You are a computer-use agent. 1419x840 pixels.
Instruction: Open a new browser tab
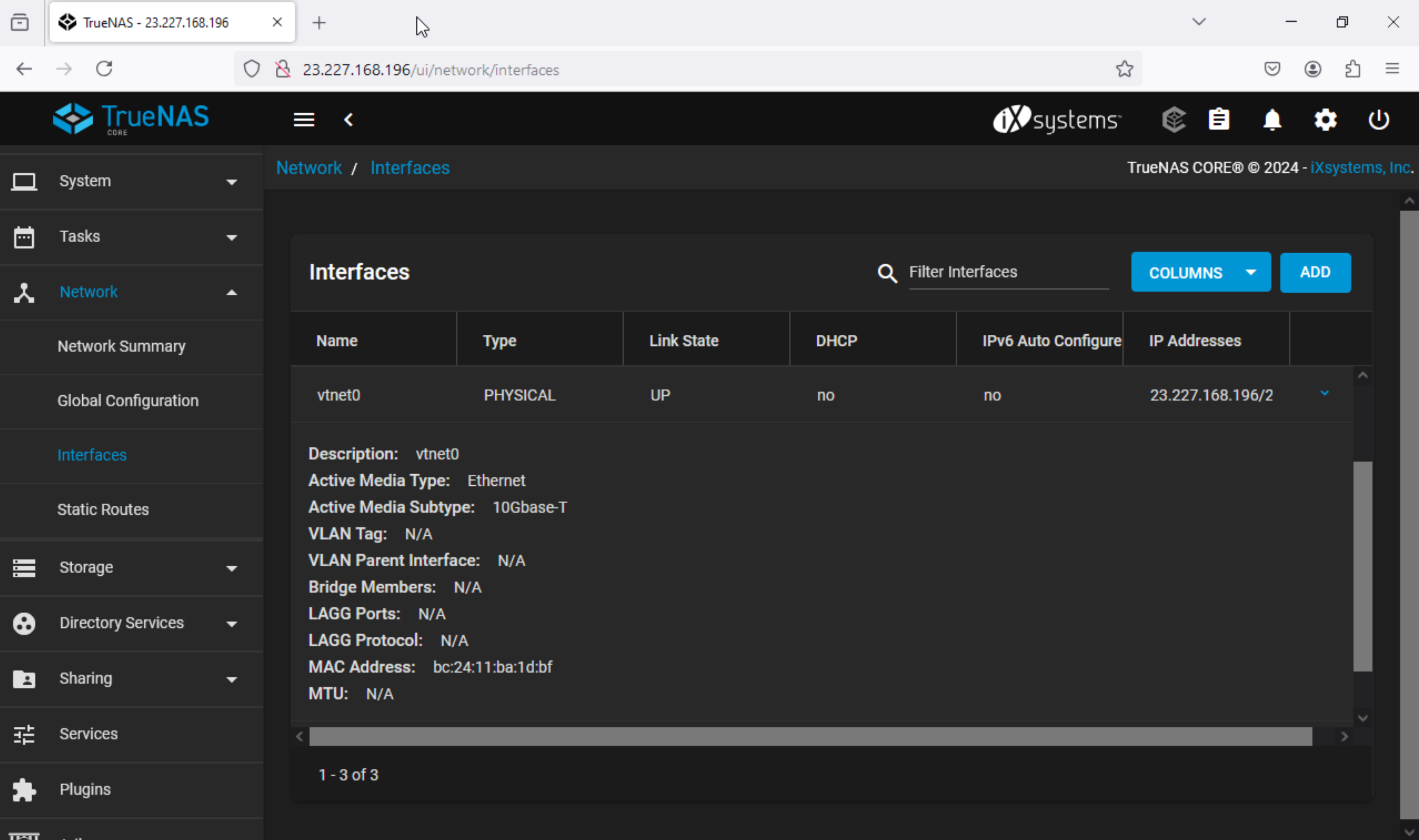[319, 22]
